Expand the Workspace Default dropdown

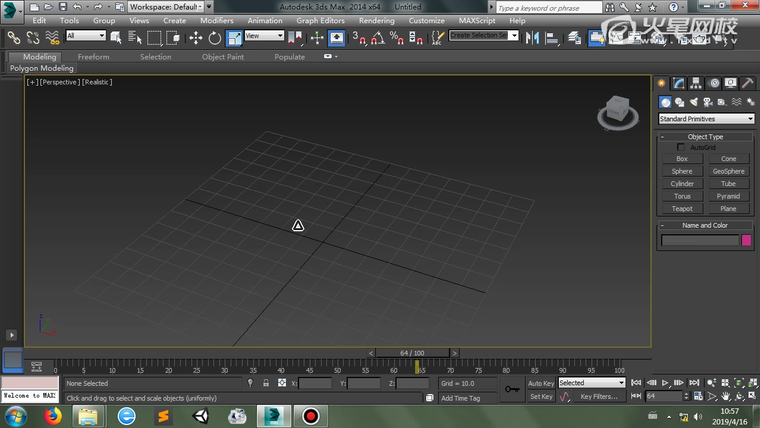tap(164, 6)
